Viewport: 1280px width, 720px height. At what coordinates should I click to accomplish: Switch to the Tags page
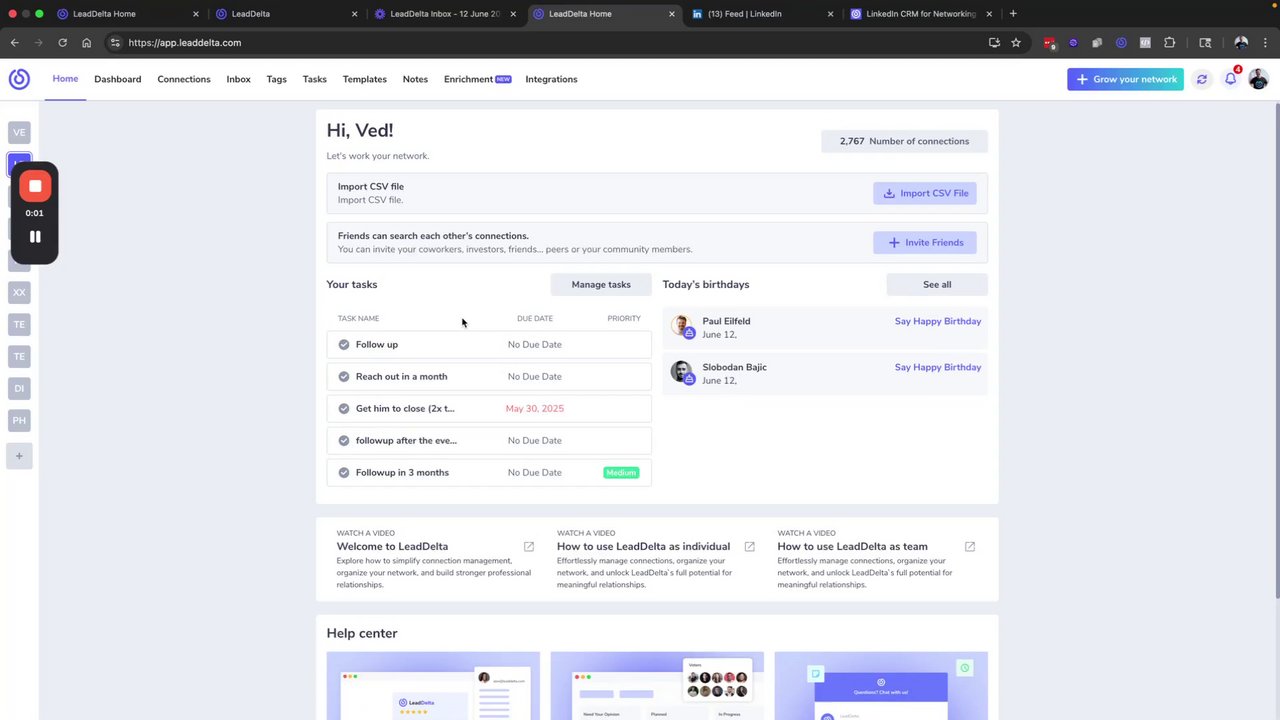coord(277,79)
